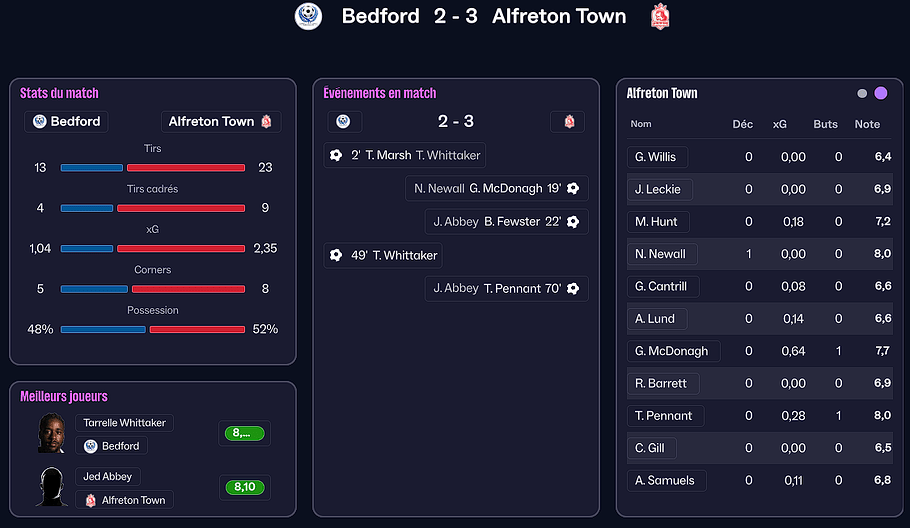Click the red possession bar
Image resolution: width=910 pixels, height=528 pixels.
tap(197, 329)
